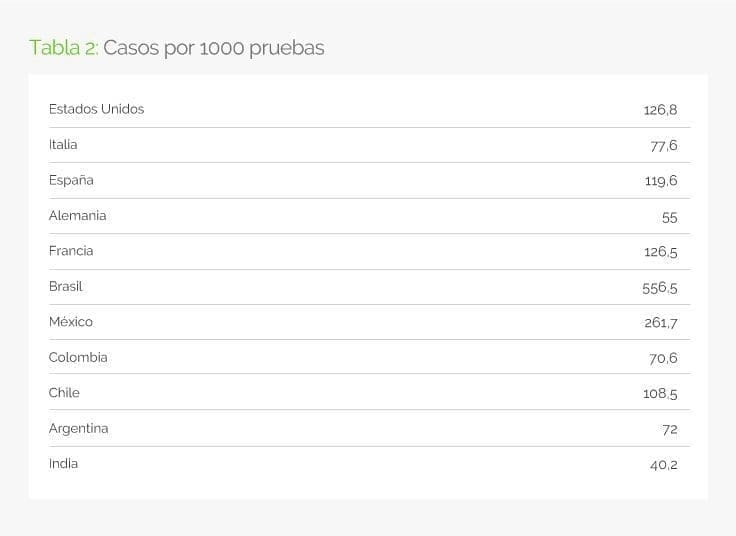736x536 pixels.
Task: Click the 'Tabla 2:' green heading label
Action: tap(64, 48)
